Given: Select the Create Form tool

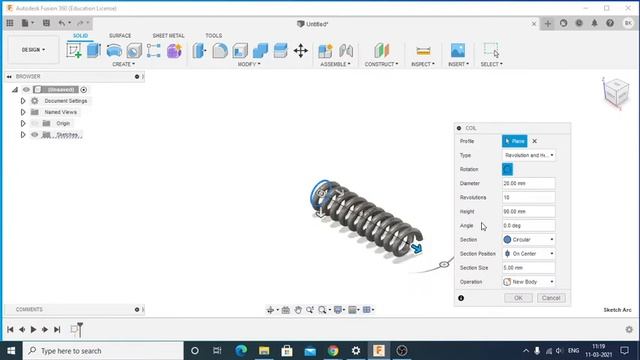Looking at the screenshot, I should pyautogui.click(x=174, y=51).
